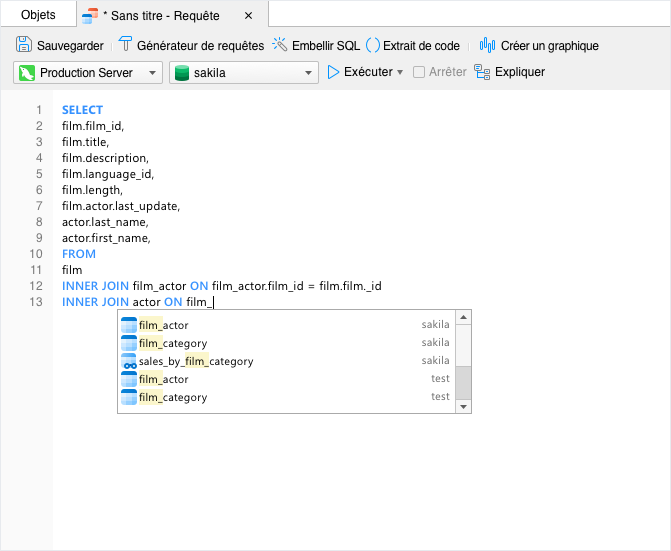Click line number 13 in the gutter
This screenshot has width=671, height=551.
coord(36,302)
